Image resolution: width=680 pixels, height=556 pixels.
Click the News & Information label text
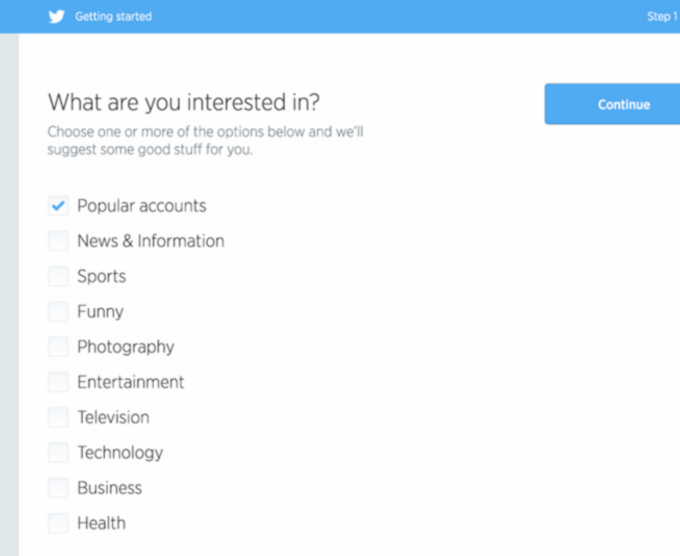point(150,241)
